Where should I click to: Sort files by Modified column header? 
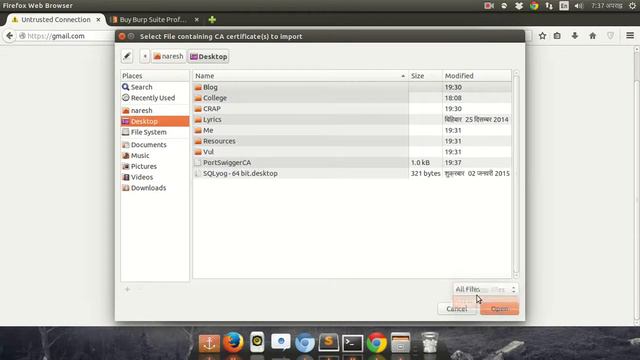point(477,76)
